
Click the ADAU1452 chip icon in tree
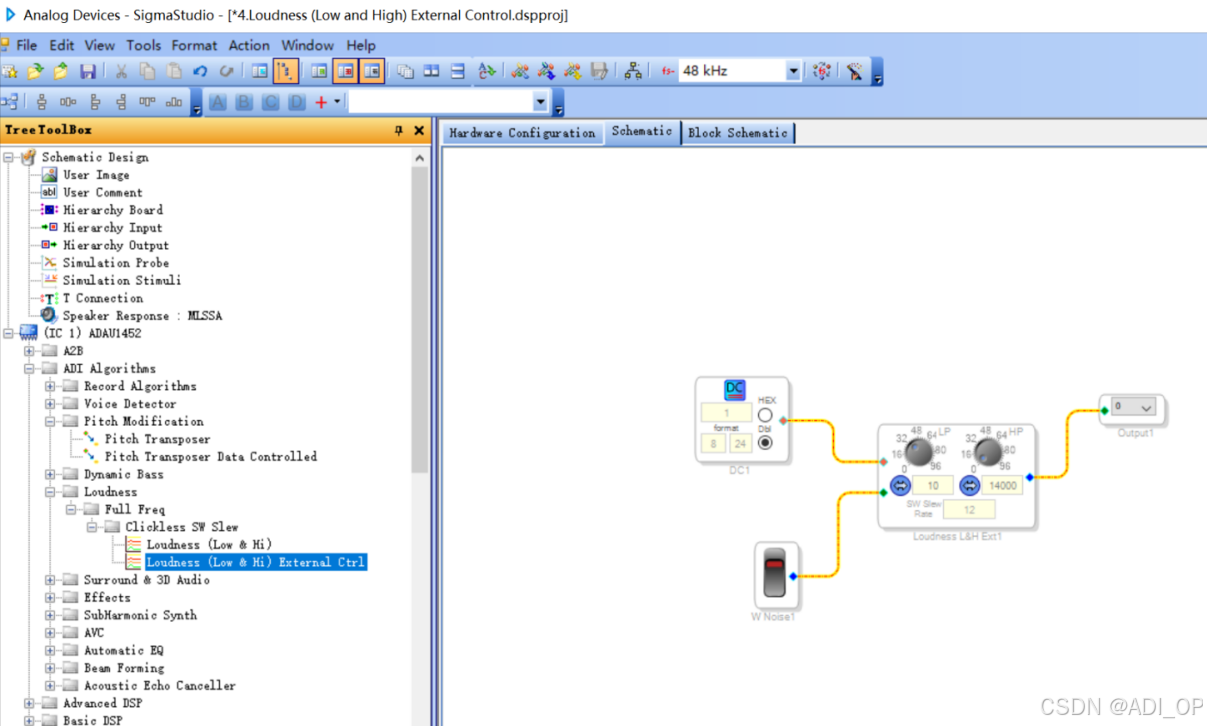click(x=28, y=333)
